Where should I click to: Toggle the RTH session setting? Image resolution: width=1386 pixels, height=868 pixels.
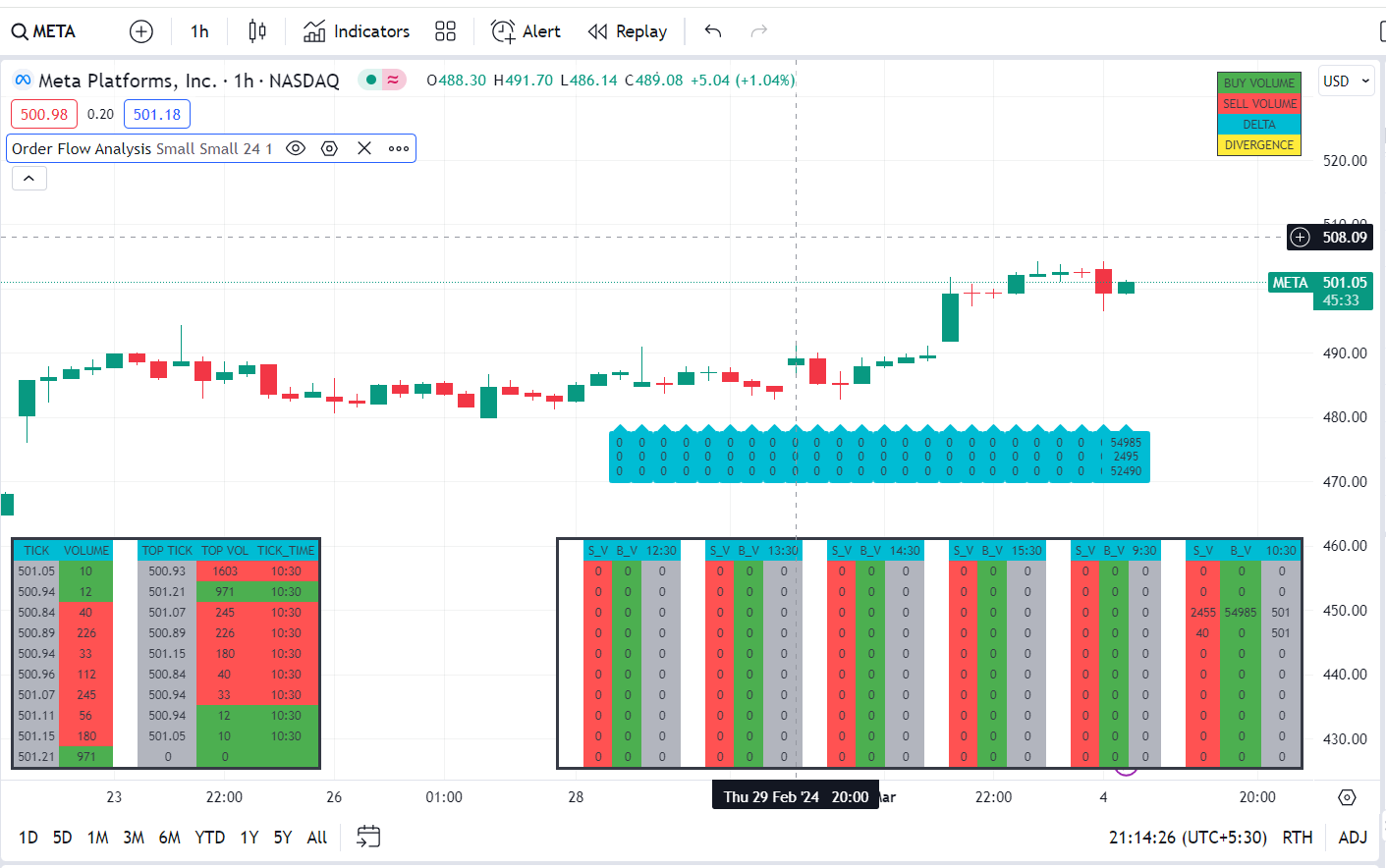tap(1298, 838)
